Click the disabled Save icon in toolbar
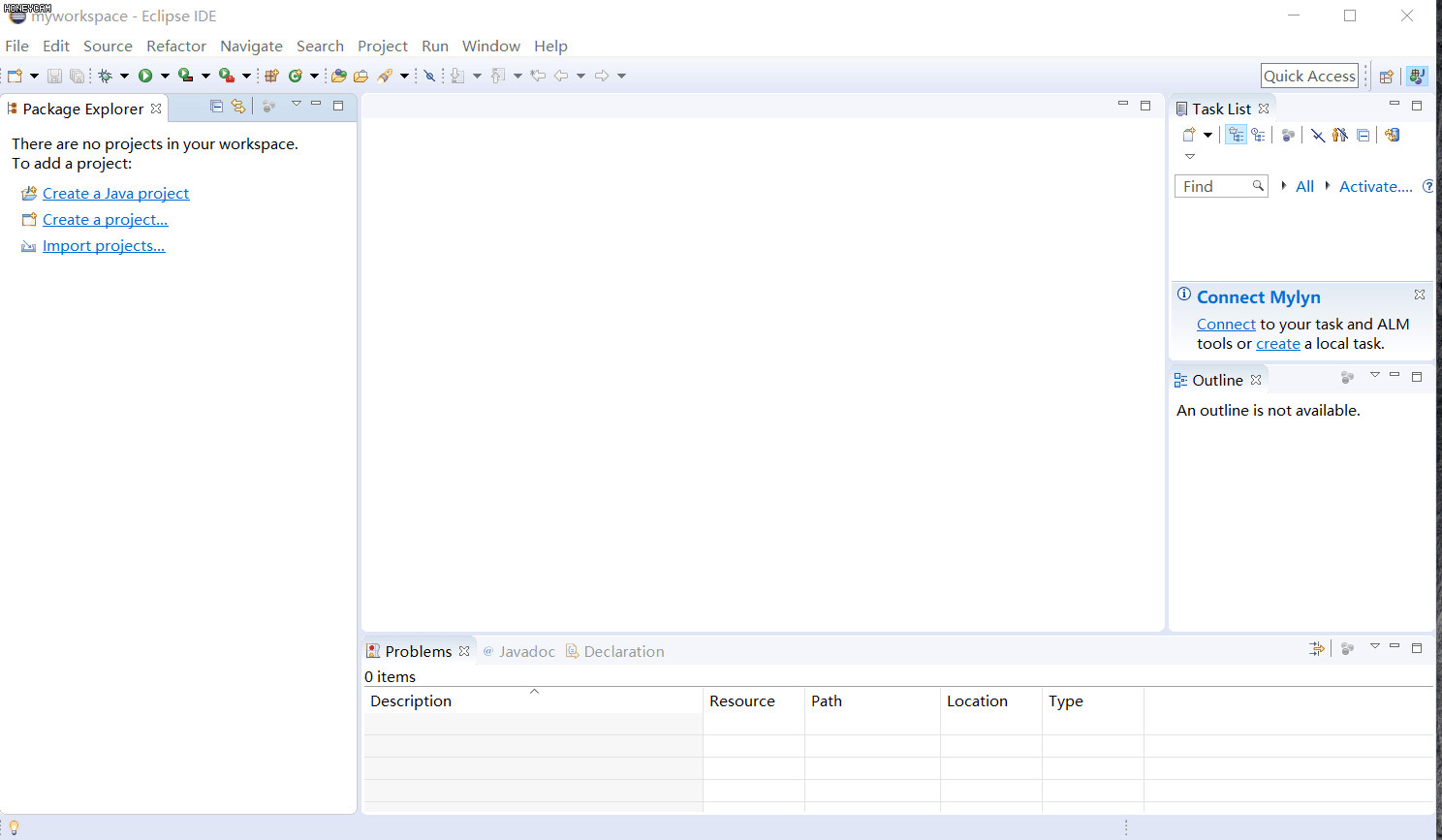This screenshot has width=1442, height=840. [x=54, y=76]
